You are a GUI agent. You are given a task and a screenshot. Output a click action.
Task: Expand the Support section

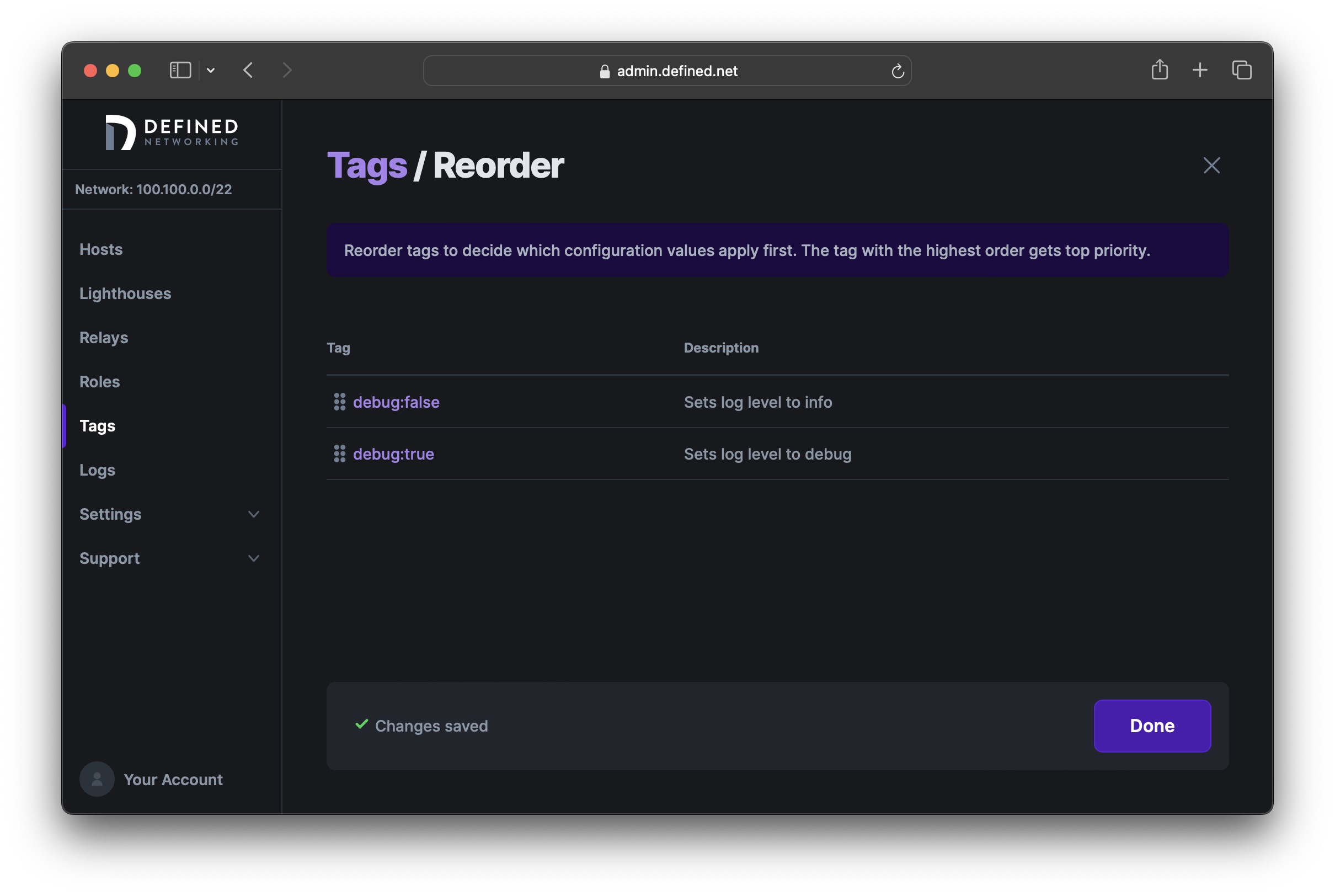pos(109,558)
